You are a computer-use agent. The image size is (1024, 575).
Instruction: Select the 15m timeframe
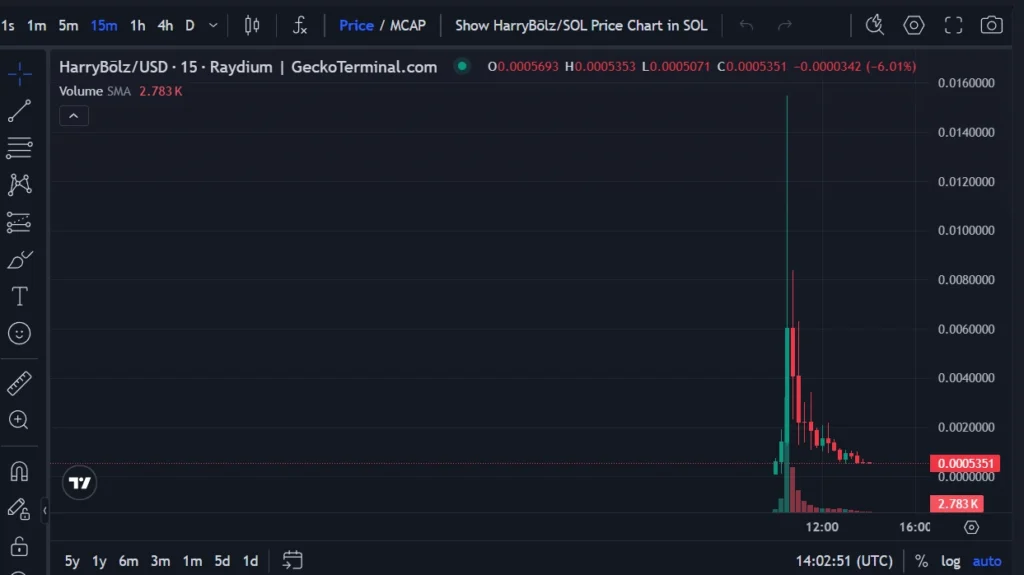coord(104,25)
